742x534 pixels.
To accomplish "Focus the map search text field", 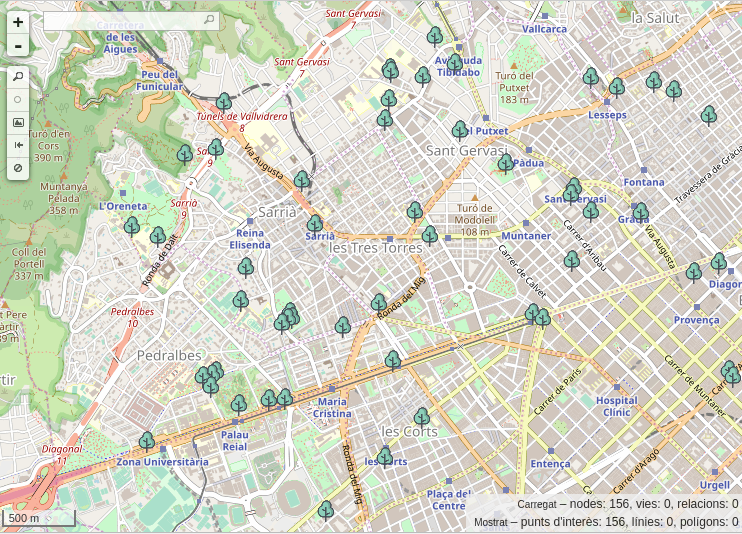I will click(120, 20).
